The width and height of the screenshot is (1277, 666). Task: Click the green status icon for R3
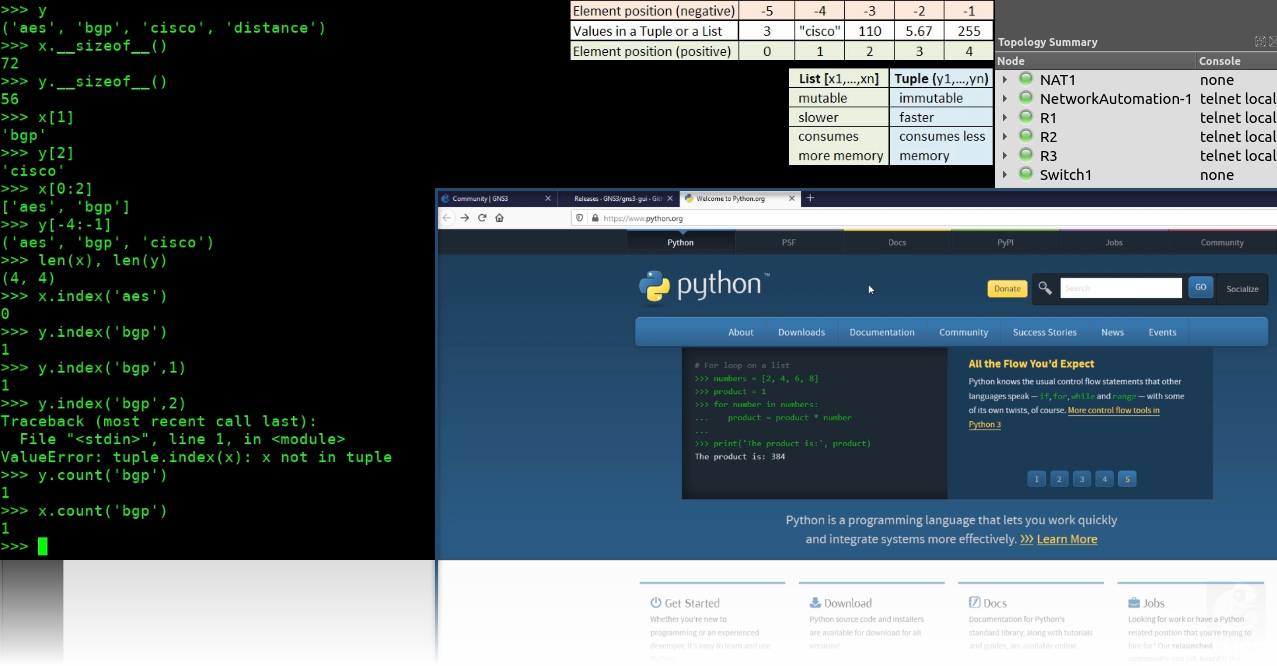click(1025, 155)
